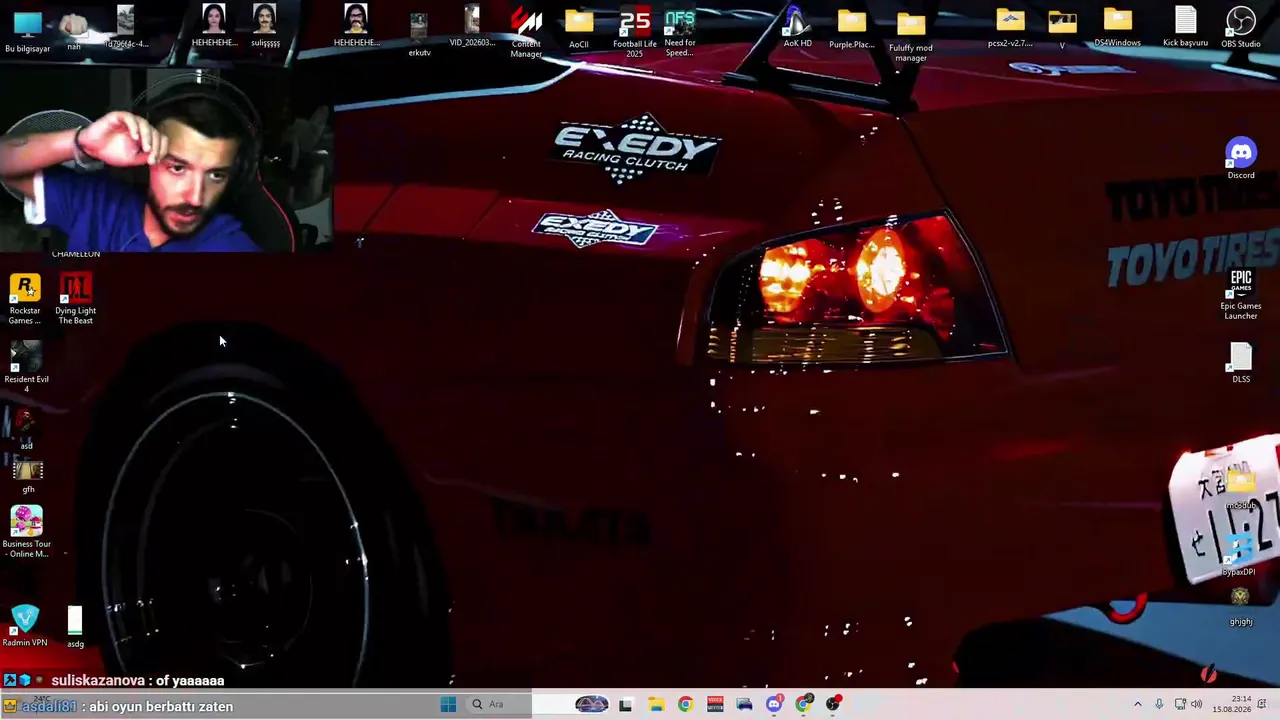Select the Purple Place folder
Screen dimensions: 1280x720
tap(851, 29)
